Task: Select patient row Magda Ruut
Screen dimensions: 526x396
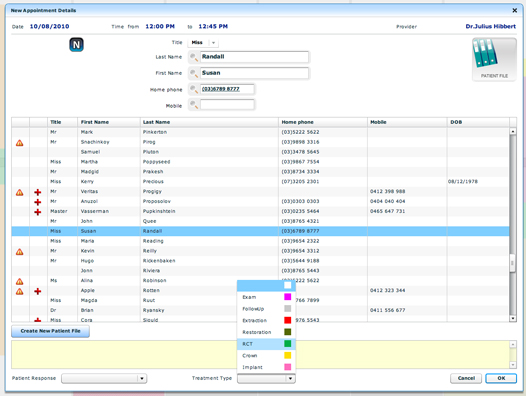Action: click(260, 300)
